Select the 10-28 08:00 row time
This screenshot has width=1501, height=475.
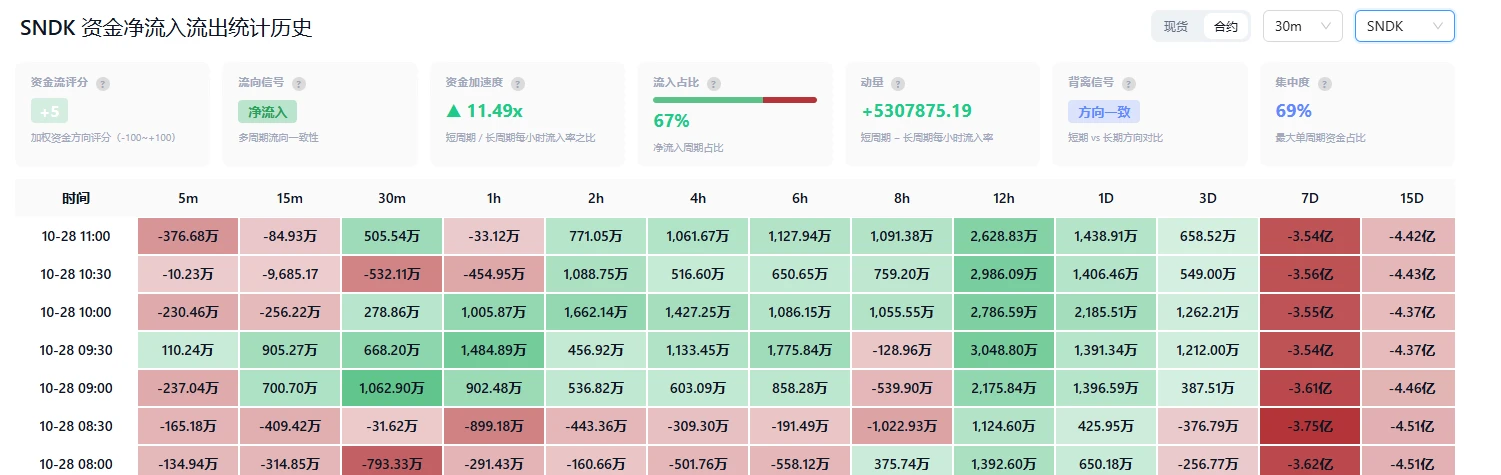click(76, 464)
